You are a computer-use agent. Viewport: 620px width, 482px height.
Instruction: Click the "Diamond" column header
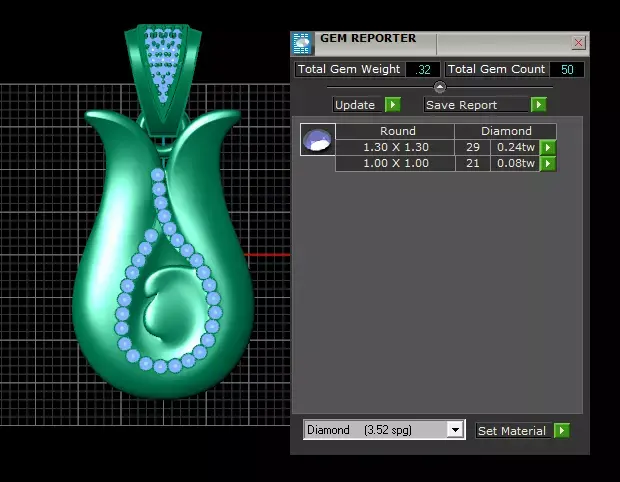506,131
